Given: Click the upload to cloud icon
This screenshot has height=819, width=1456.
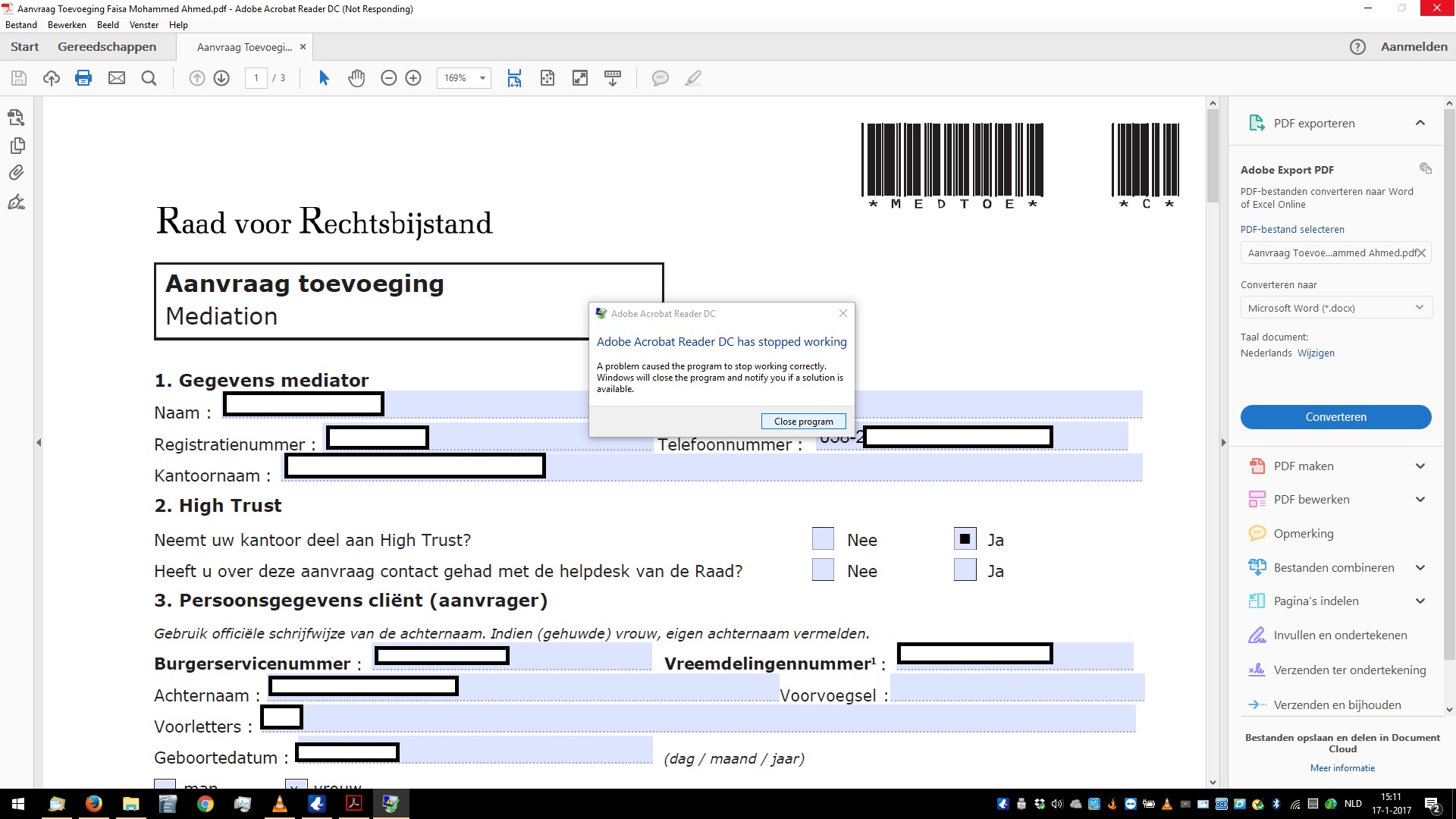Looking at the screenshot, I should (52, 78).
